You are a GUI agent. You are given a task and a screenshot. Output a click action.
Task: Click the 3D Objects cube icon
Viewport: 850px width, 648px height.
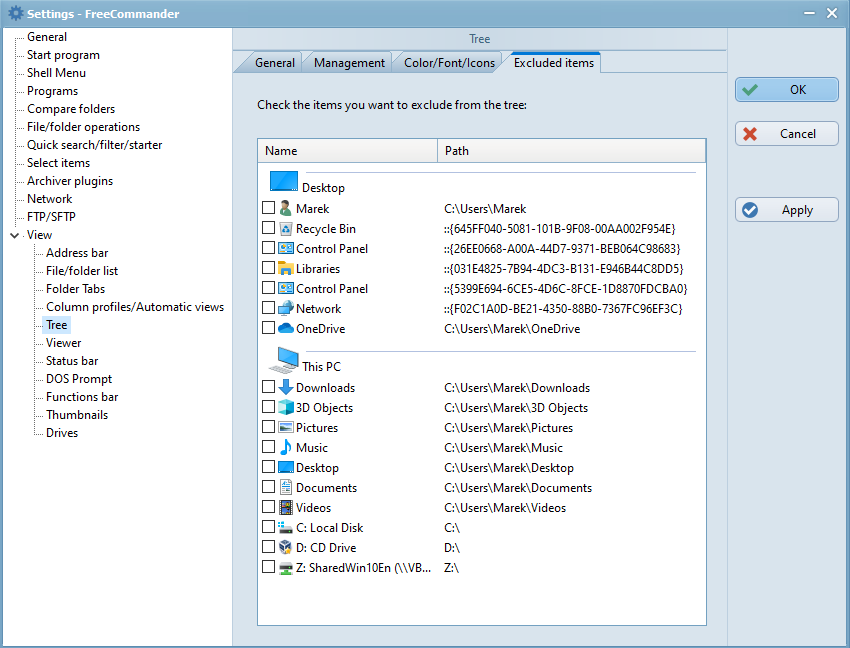pyautogui.click(x=286, y=407)
